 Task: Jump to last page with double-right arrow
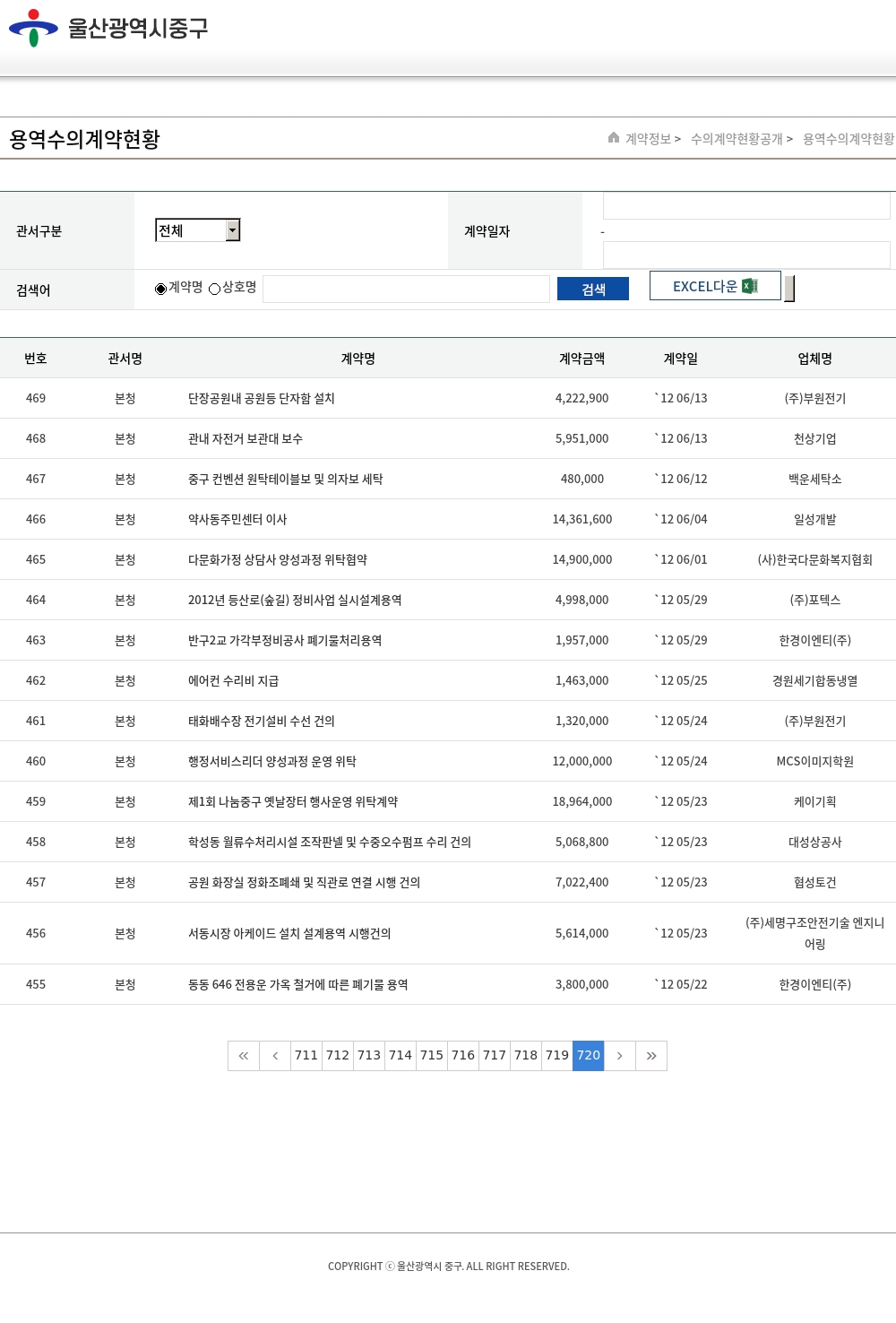tap(651, 1056)
